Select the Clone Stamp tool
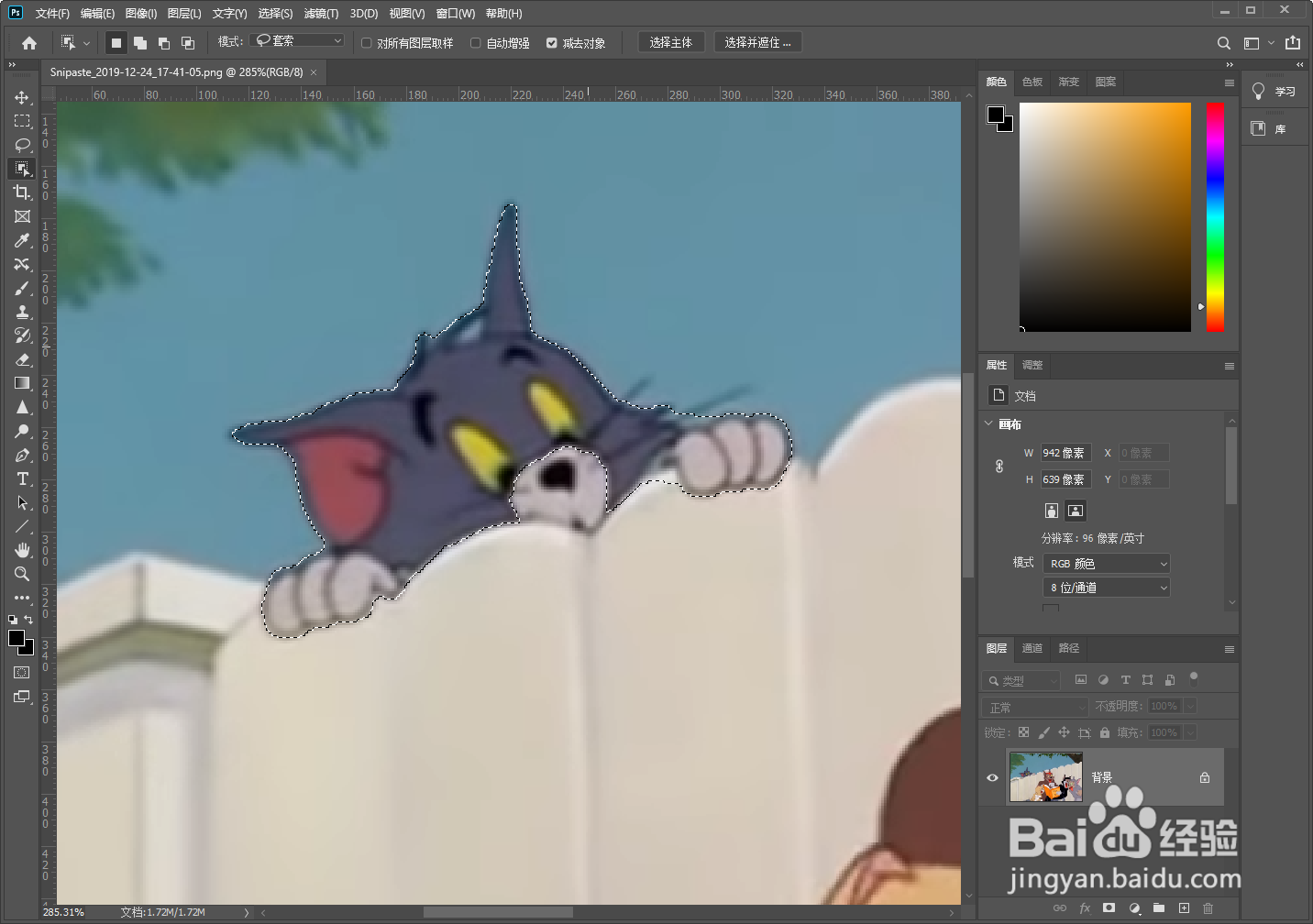Image resolution: width=1313 pixels, height=924 pixels. (x=22, y=312)
